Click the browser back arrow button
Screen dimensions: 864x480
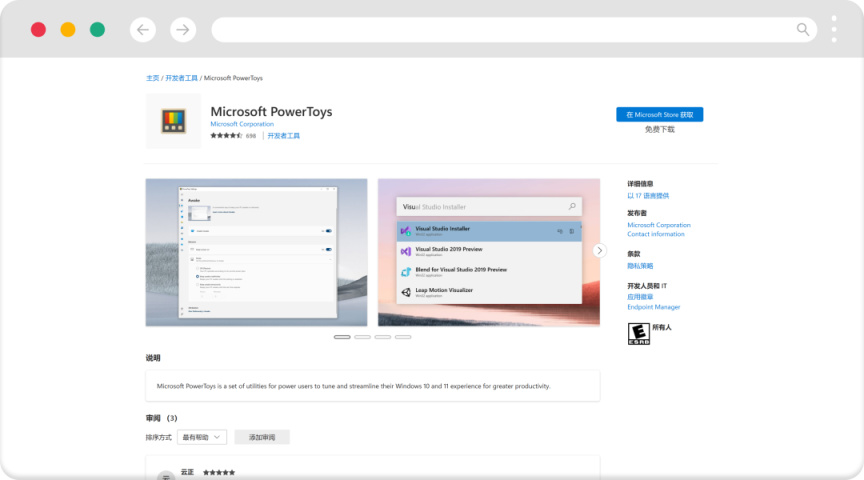pyautogui.click(x=143, y=30)
